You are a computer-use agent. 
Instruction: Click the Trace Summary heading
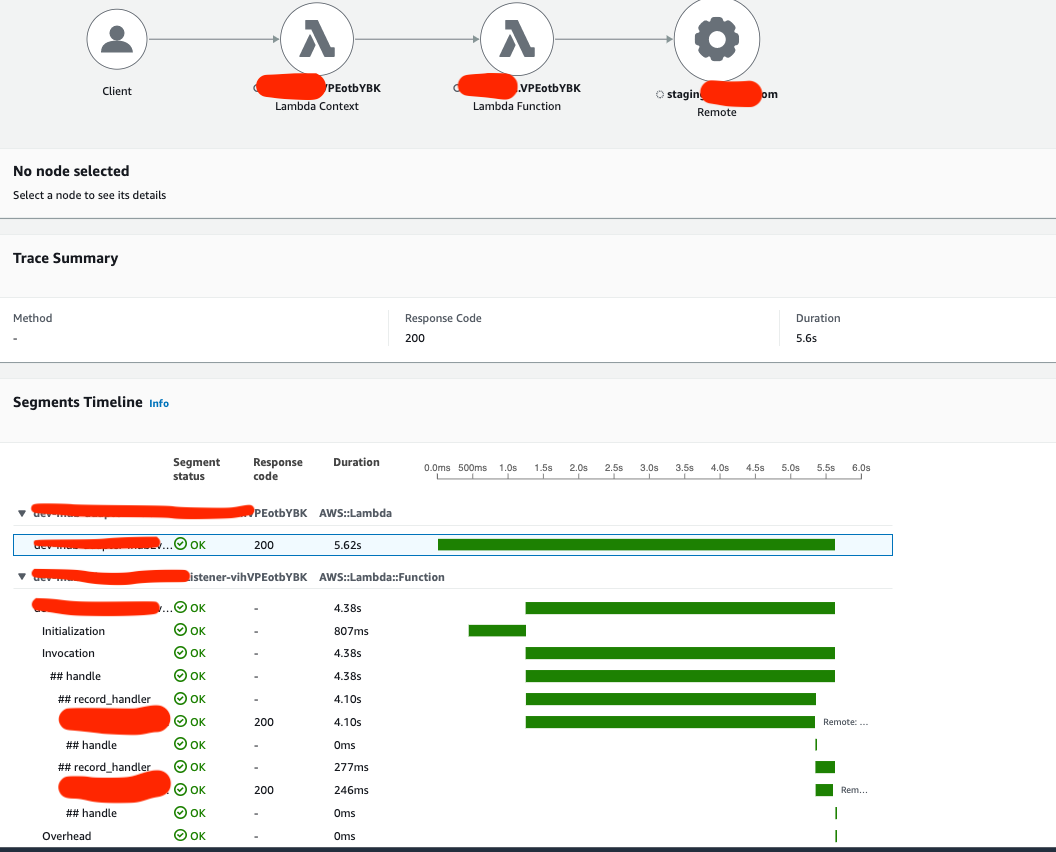[65, 259]
